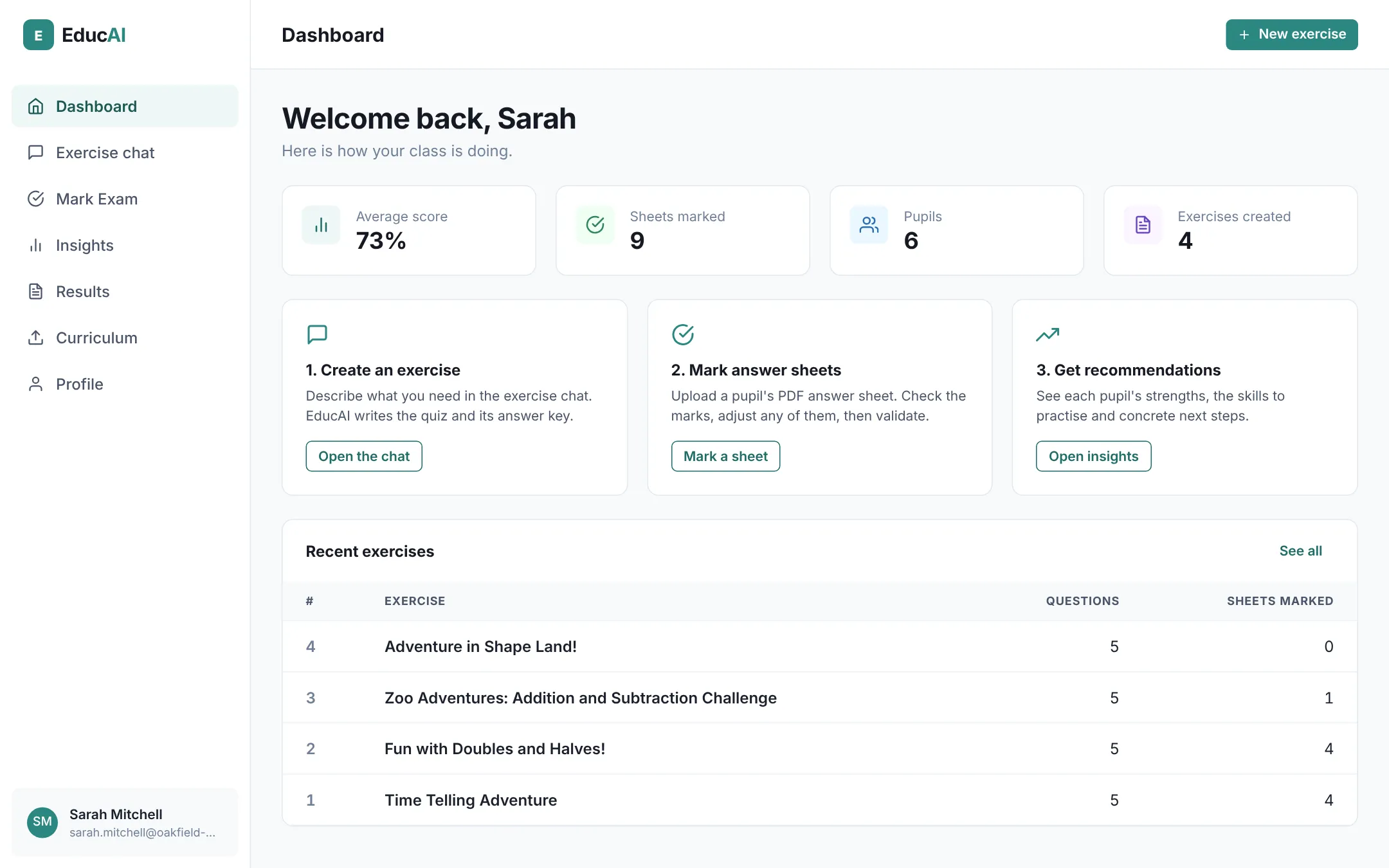Click the Recent exercises heading
Screen dimensions: 1389x868
(370, 551)
